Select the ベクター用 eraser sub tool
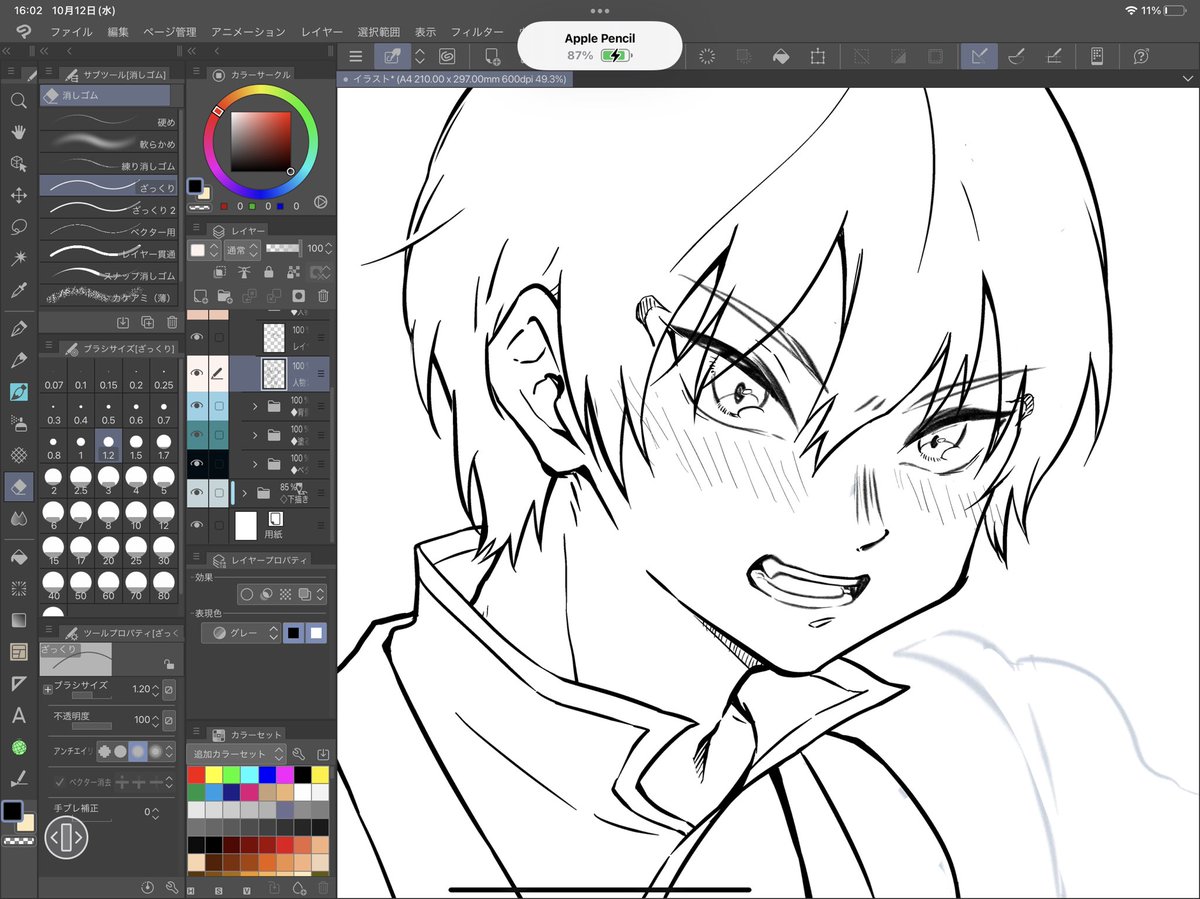Viewport: 1200px width, 899px height. [109, 230]
